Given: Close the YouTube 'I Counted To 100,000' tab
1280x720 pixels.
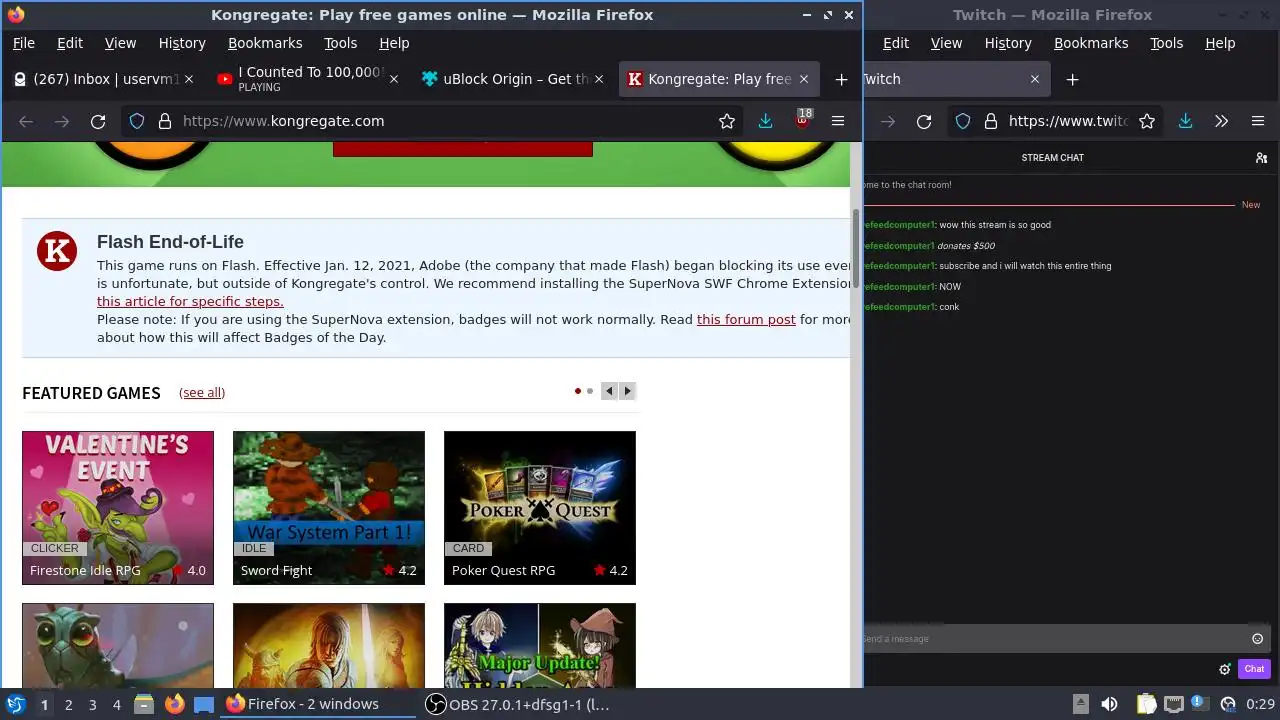Looking at the screenshot, I should point(394,79).
